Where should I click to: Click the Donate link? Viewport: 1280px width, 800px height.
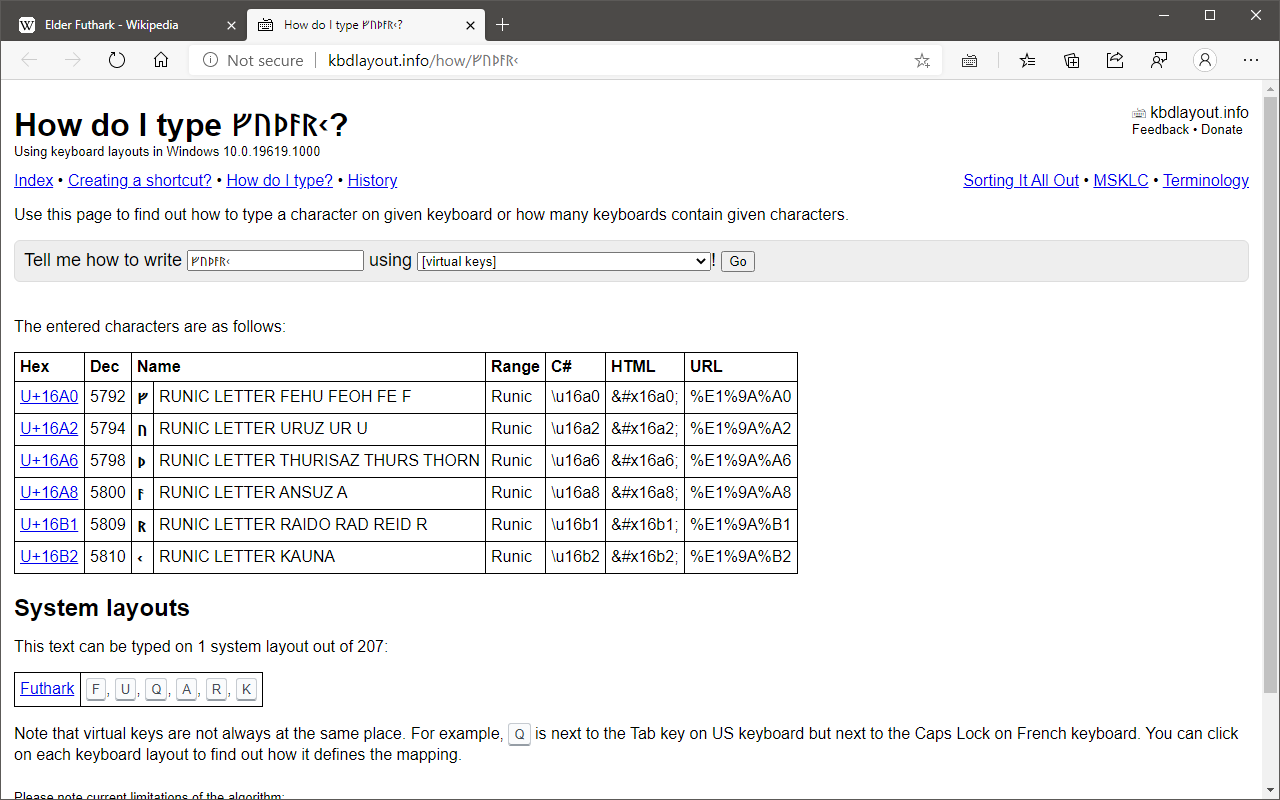click(x=1222, y=129)
